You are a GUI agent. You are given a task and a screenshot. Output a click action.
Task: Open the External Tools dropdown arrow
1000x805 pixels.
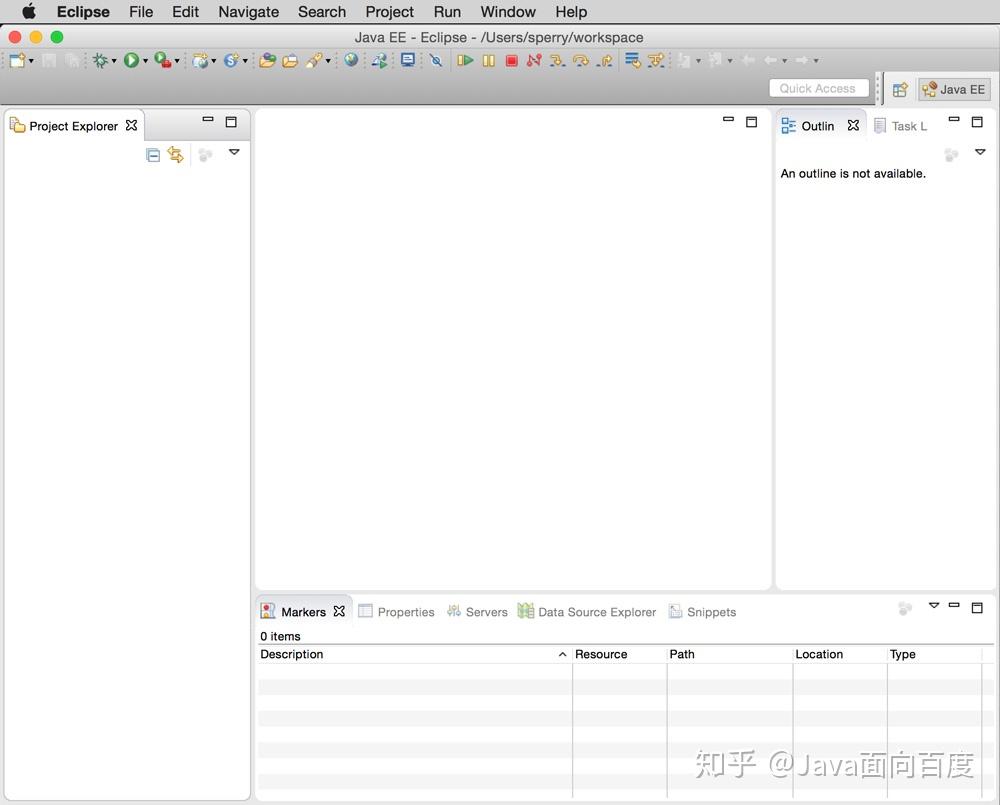click(x=177, y=61)
